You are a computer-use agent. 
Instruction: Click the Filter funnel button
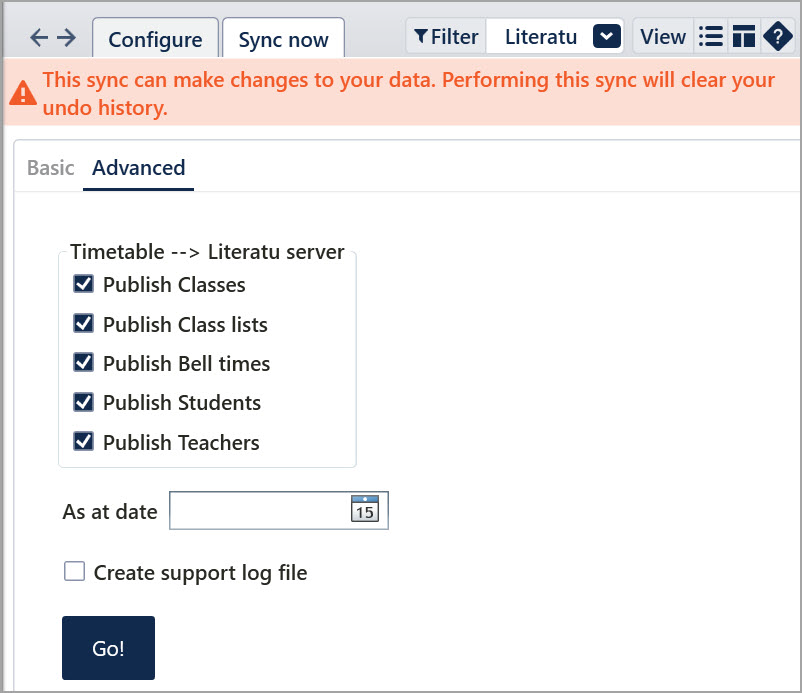[x=446, y=37]
